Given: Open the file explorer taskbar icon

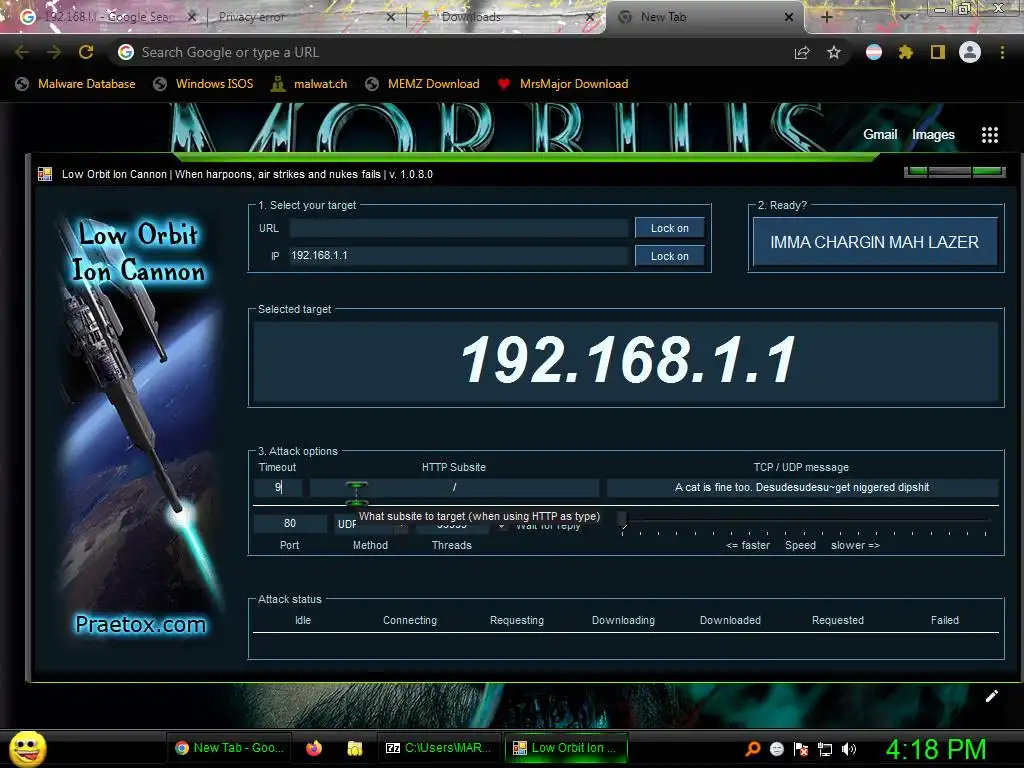Looking at the screenshot, I should (x=355, y=748).
